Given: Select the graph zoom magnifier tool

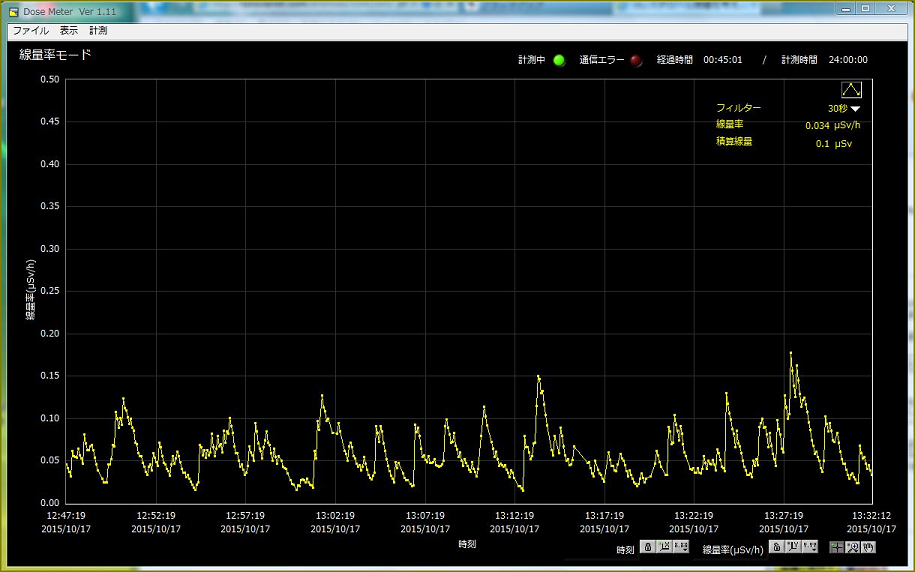Looking at the screenshot, I should point(853,546).
